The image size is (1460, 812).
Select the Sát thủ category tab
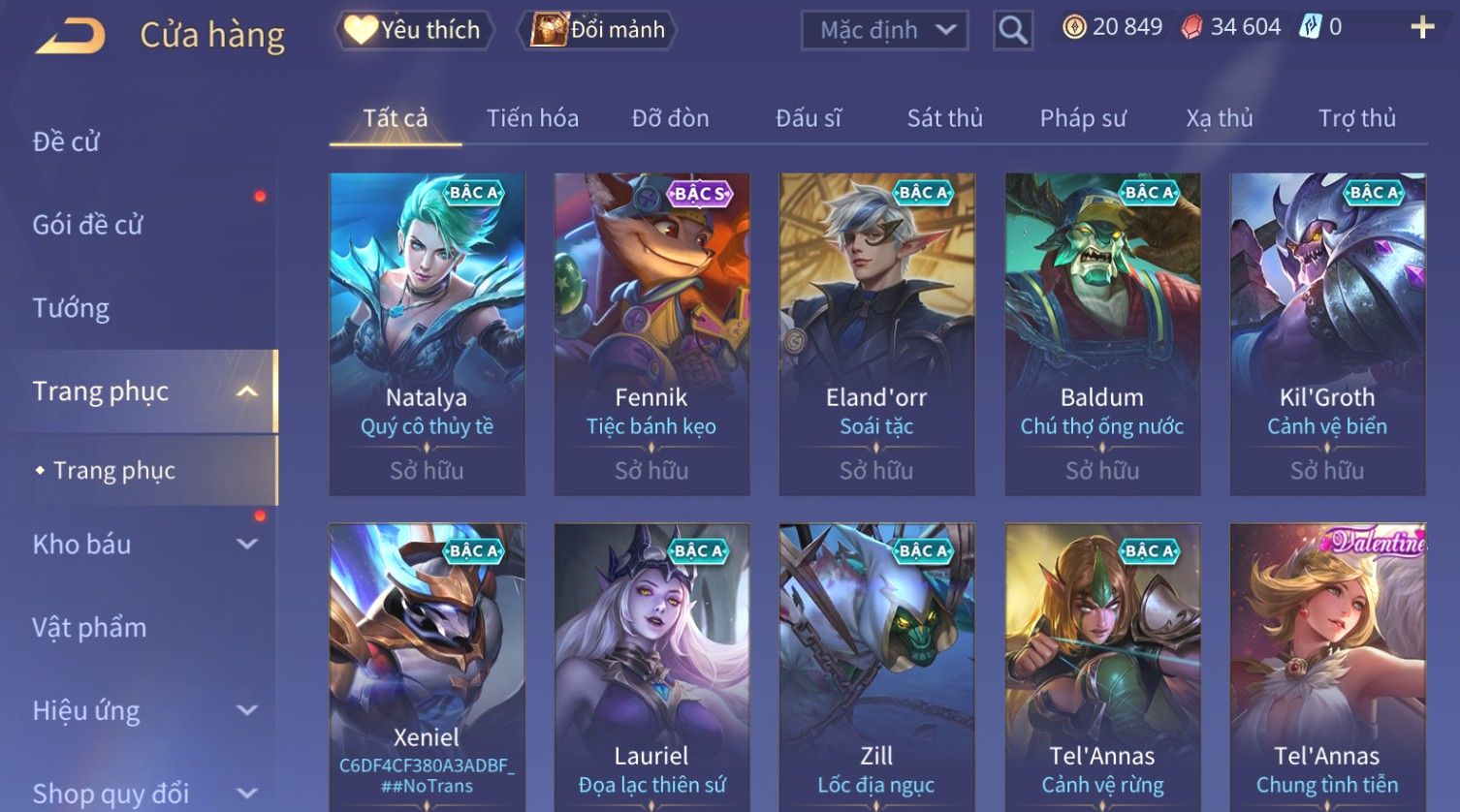(x=945, y=118)
